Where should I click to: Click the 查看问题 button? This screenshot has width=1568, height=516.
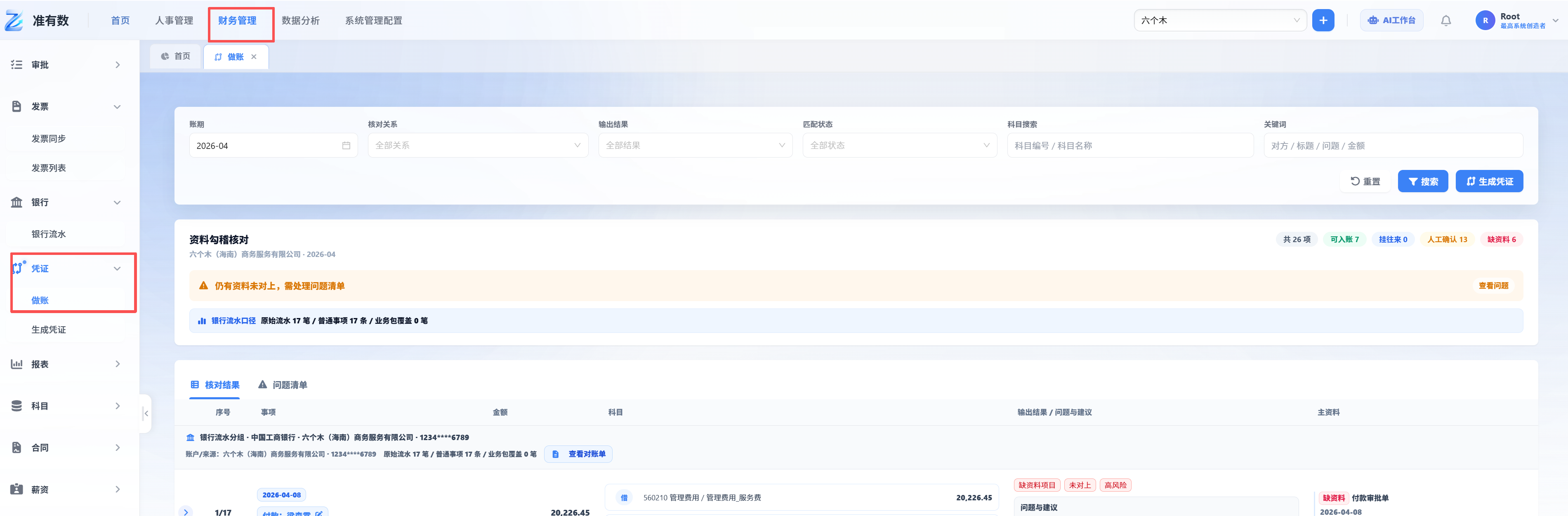pyautogui.click(x=1493, y=285)
